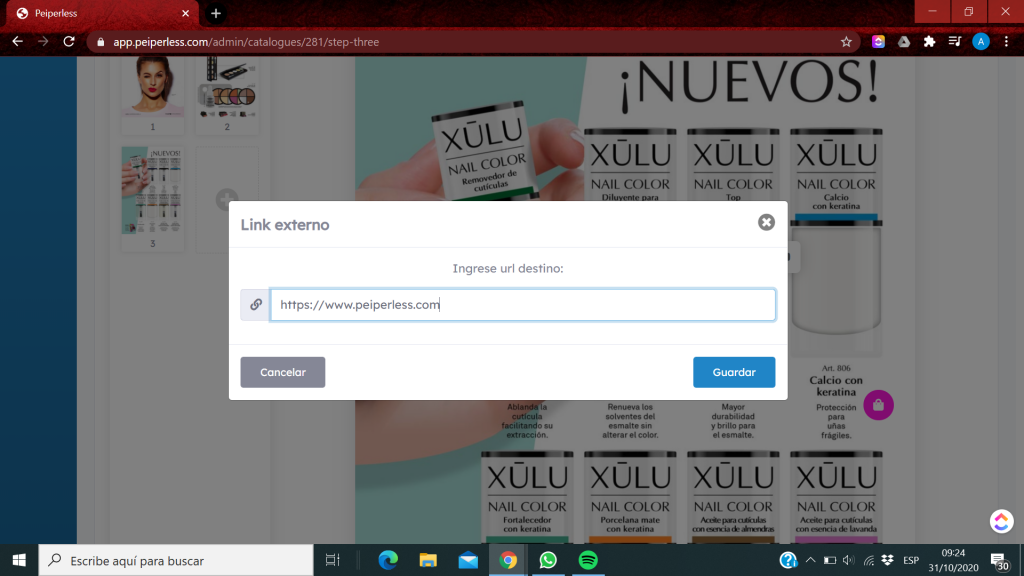Open the Mail app from the taskbar
1024x576 pixels.
pos(468,560)
